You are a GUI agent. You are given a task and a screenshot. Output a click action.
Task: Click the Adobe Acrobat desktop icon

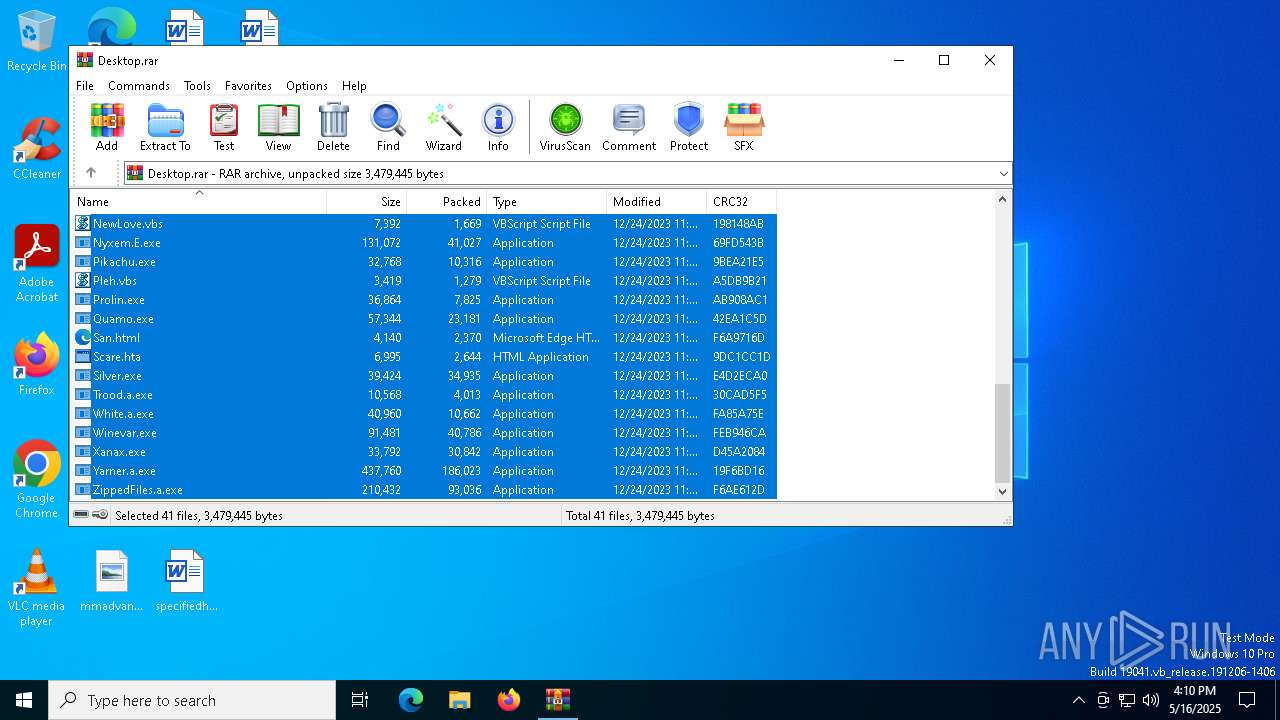37,263
